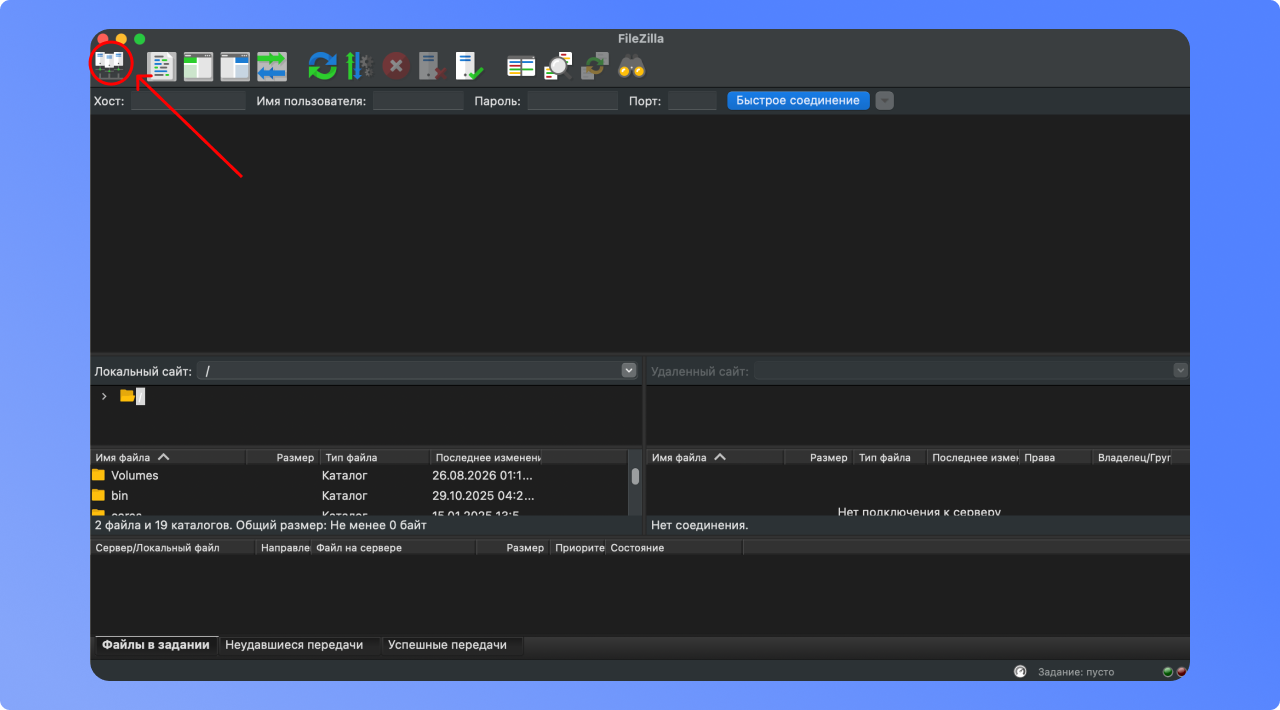Click the root folder icon in local tree
Viewport: 1280px width, 710px height.
pos(127,396)
